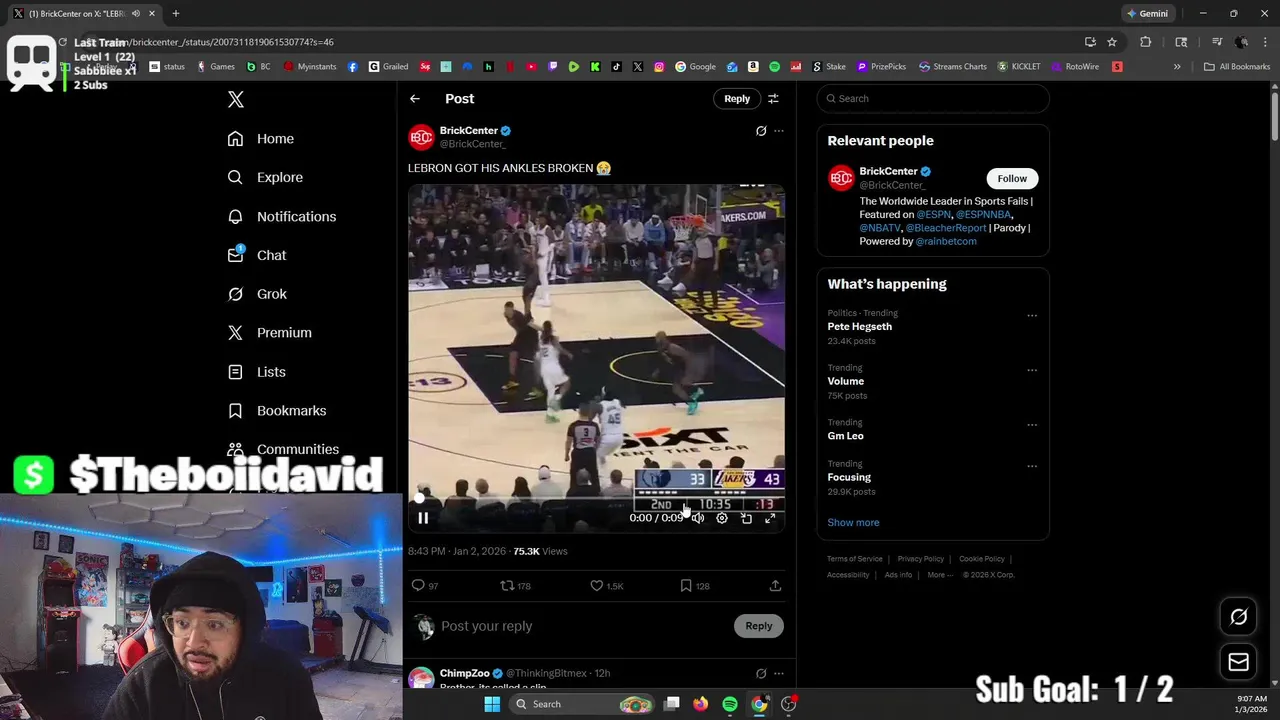
Task: Open more options for Gm Leo trend
Action: 1032,425
